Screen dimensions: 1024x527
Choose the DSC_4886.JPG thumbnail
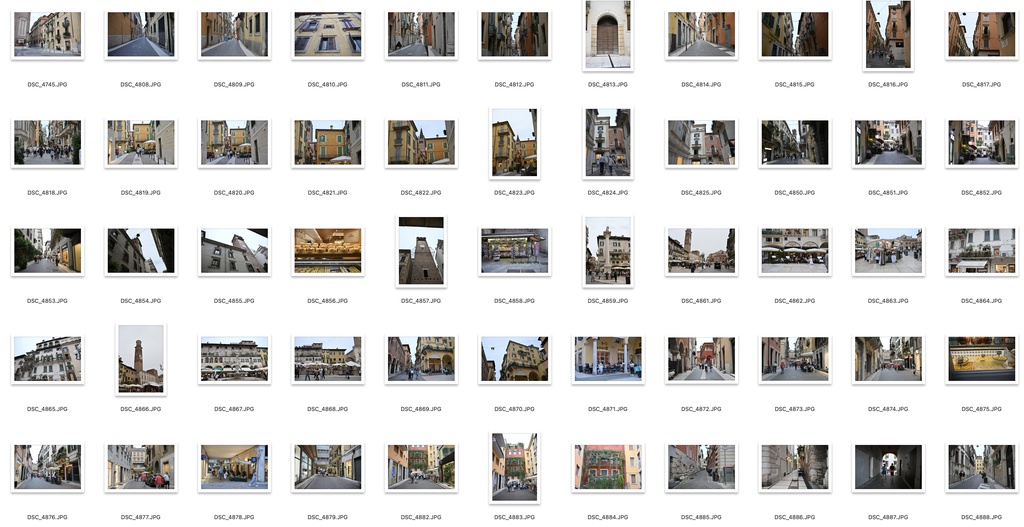pyautogui.click(x=794, y=468)
